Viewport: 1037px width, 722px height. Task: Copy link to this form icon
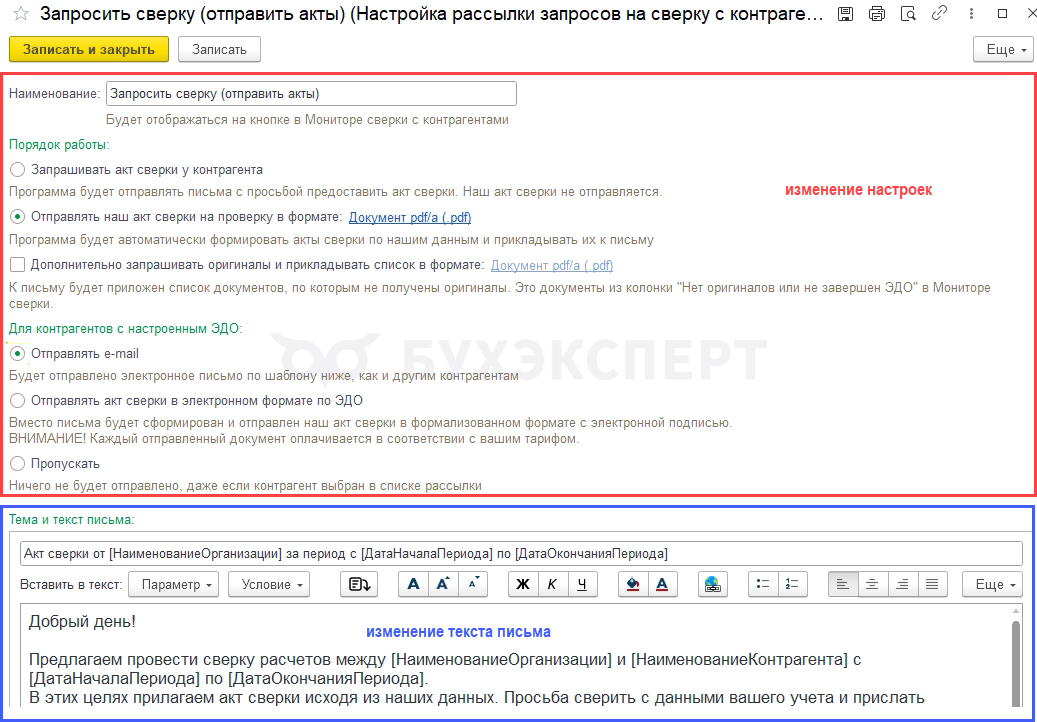(939, 13)
